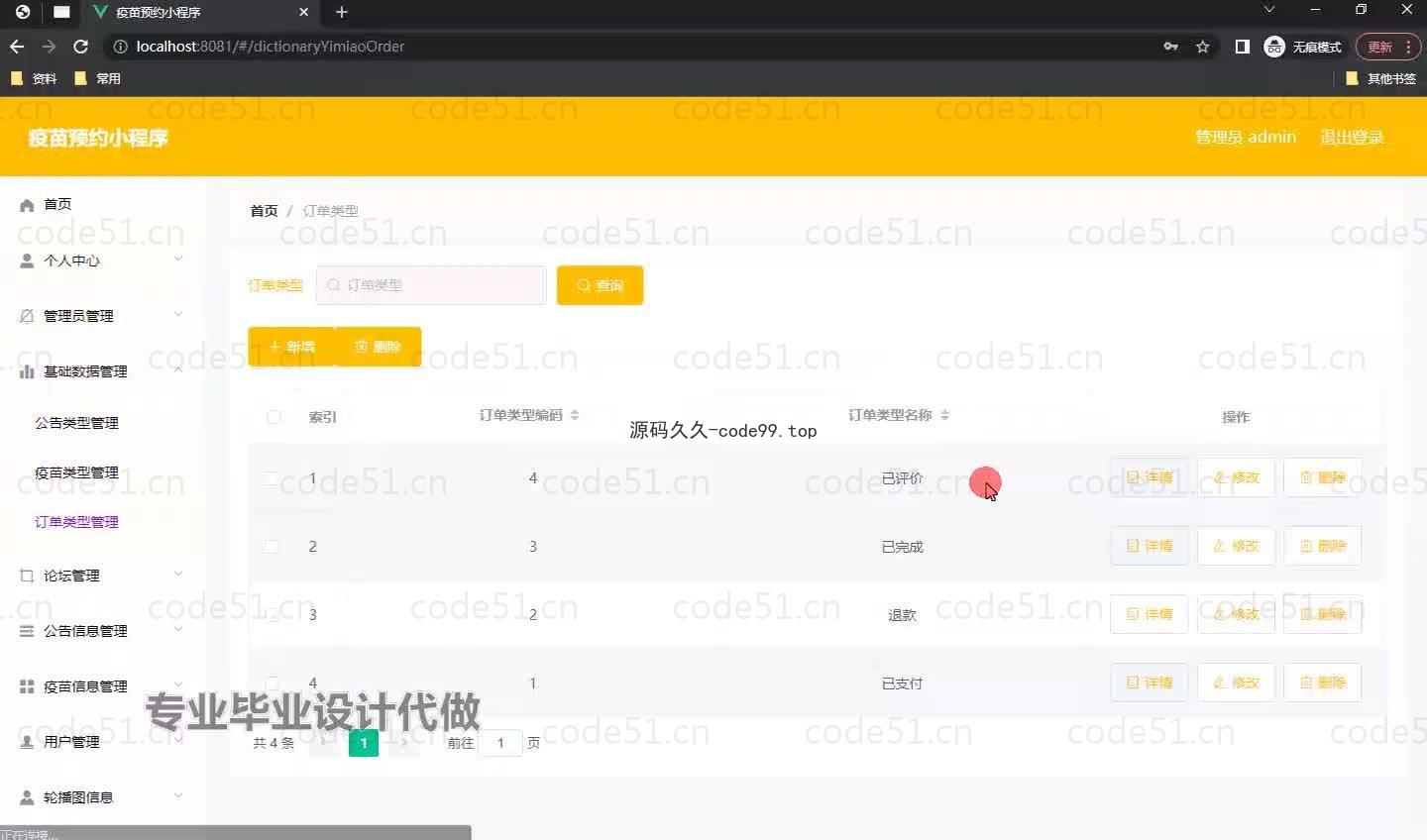The width and height of the screenshot is (1427, 840).
Task: Select checkbox for row 退款
Action: click(272, 615)
